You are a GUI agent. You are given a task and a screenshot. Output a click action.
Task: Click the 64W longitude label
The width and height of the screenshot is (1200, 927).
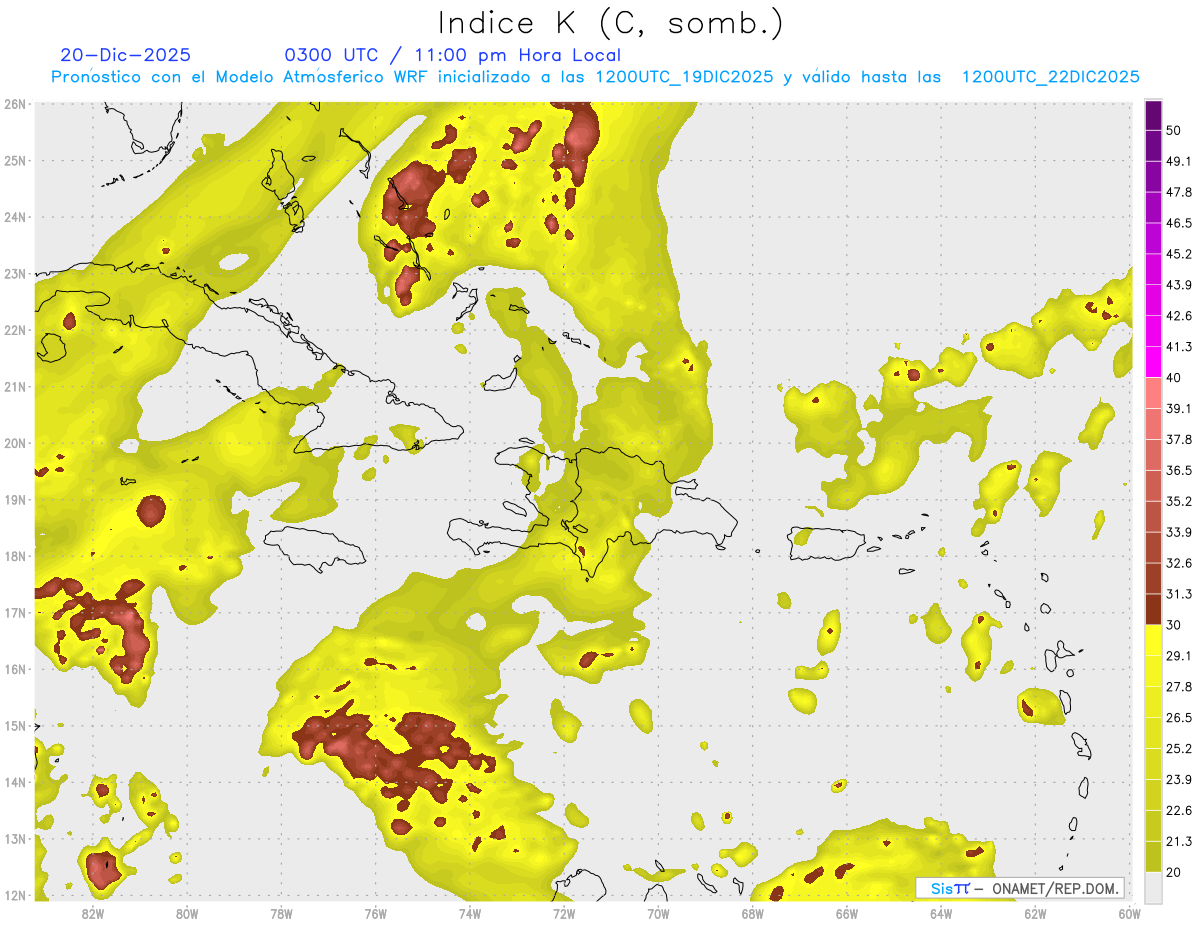click(940, 913)
